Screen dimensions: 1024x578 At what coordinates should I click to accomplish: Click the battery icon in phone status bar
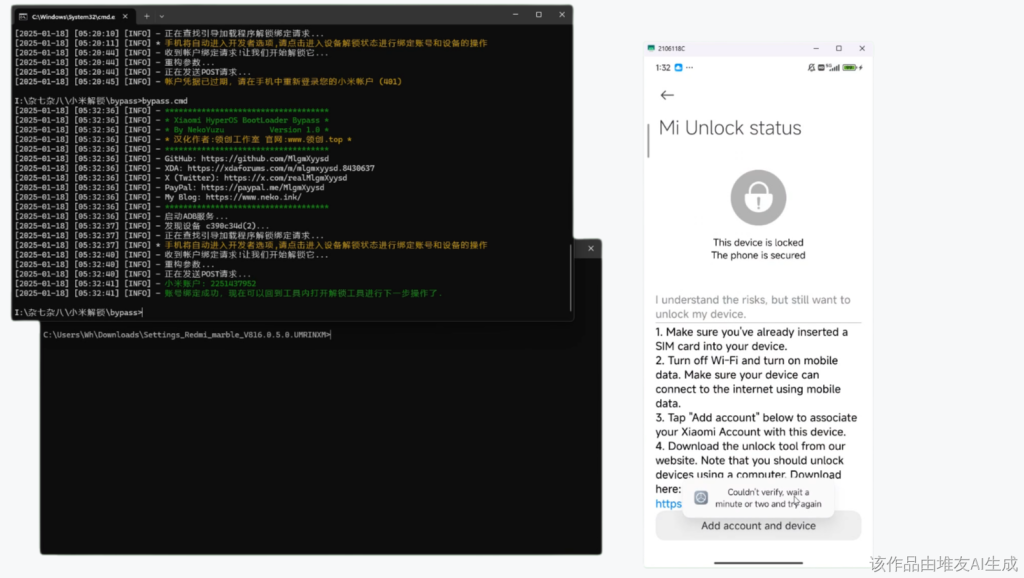pos(850,68)
